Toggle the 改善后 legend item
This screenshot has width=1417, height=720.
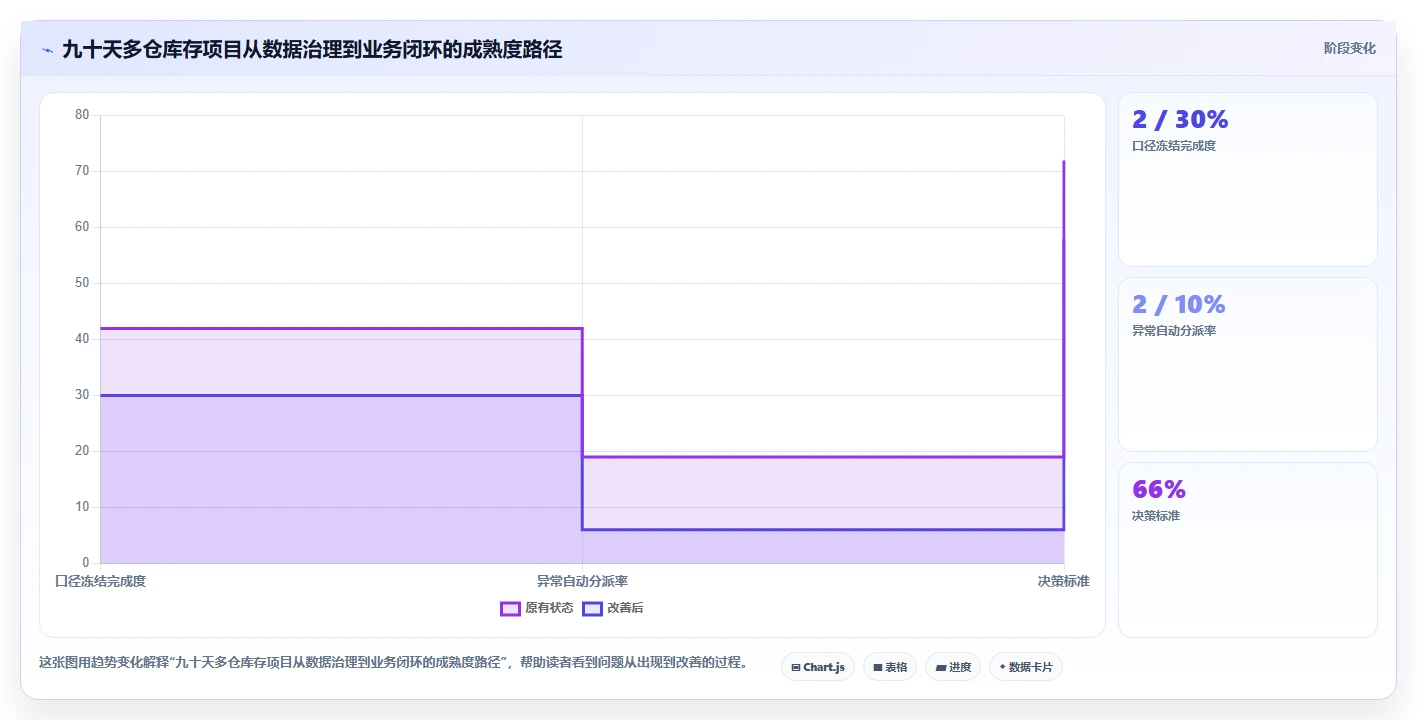click(x=613, y=608)
